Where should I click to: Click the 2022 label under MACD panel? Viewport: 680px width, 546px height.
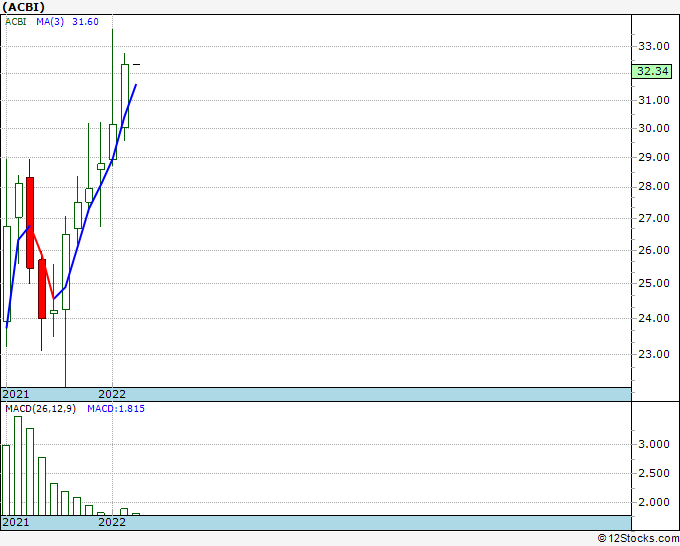[112, 522]
